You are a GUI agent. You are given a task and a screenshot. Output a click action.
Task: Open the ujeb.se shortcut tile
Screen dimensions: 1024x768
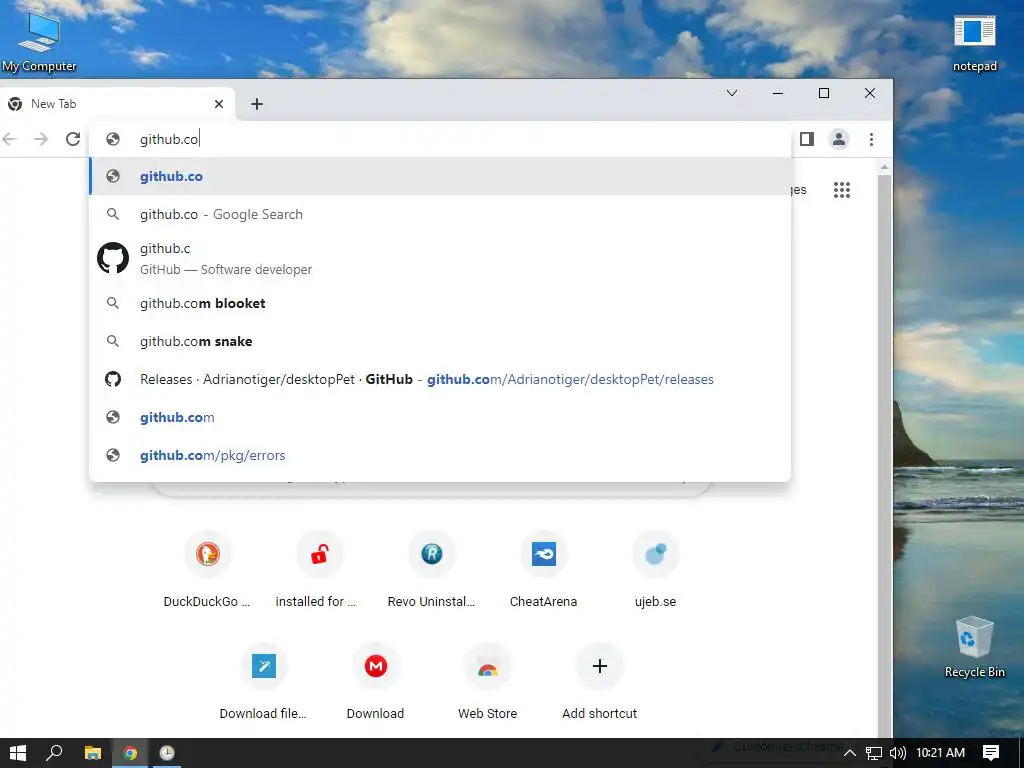[x=656, y=568]
